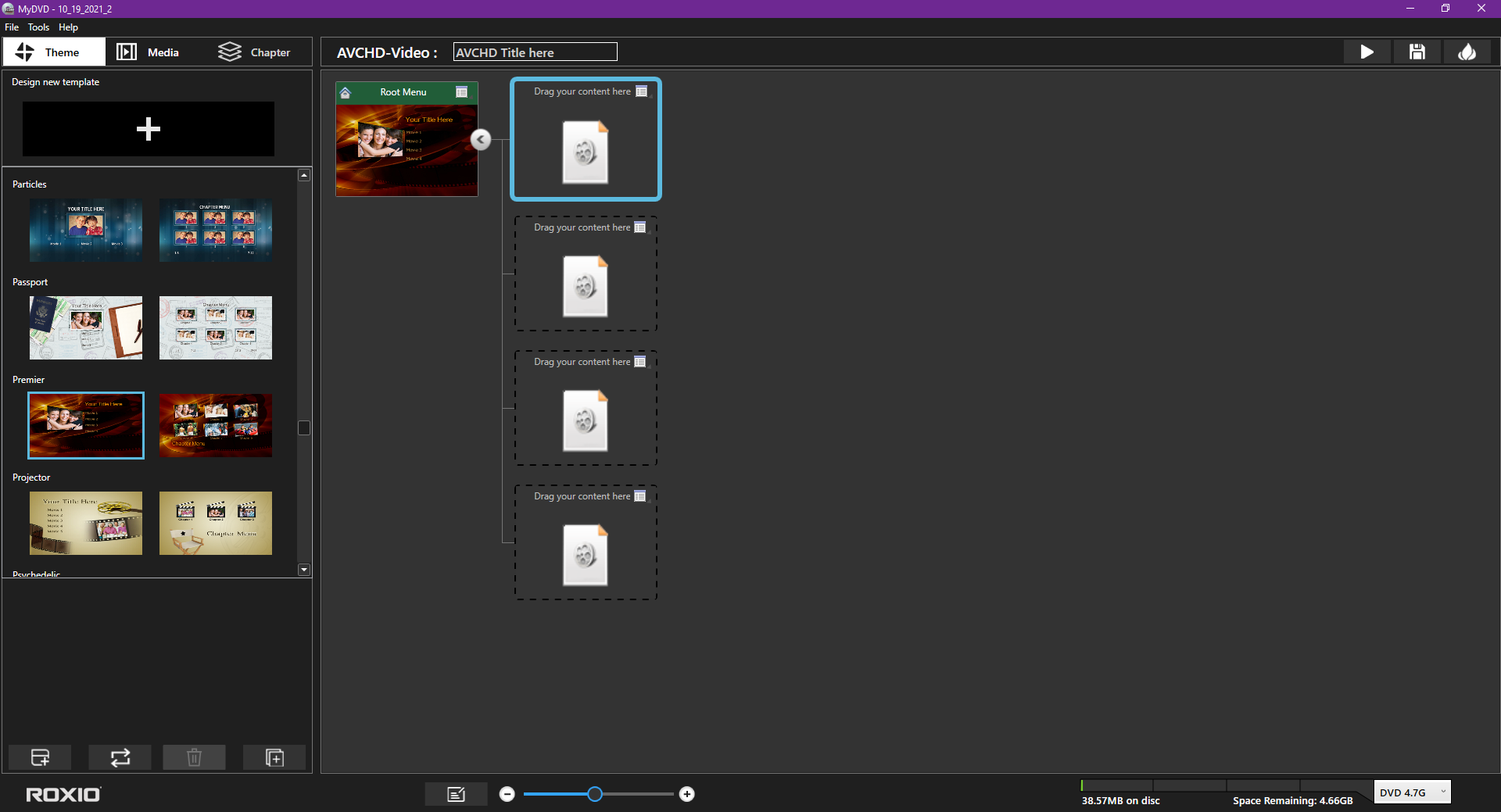Image resolution: width=1501 pixels, height=812 pixels.
Task: Open the Help menu
Action: tap(68, 27)
